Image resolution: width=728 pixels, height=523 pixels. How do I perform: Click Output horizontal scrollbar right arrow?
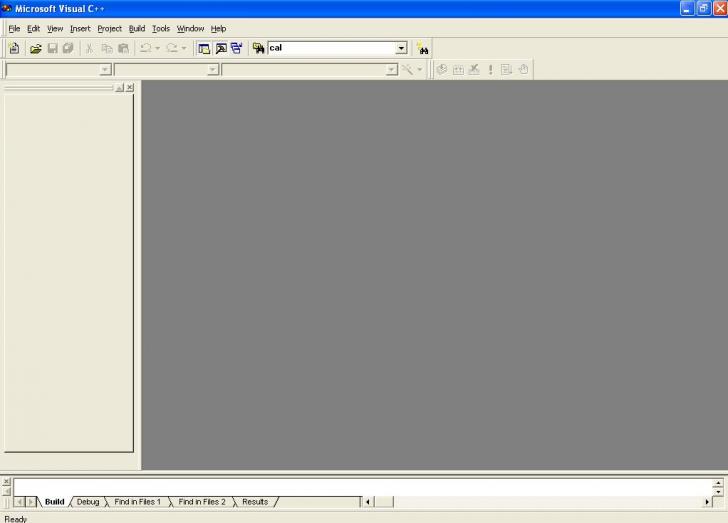[707, 502]
